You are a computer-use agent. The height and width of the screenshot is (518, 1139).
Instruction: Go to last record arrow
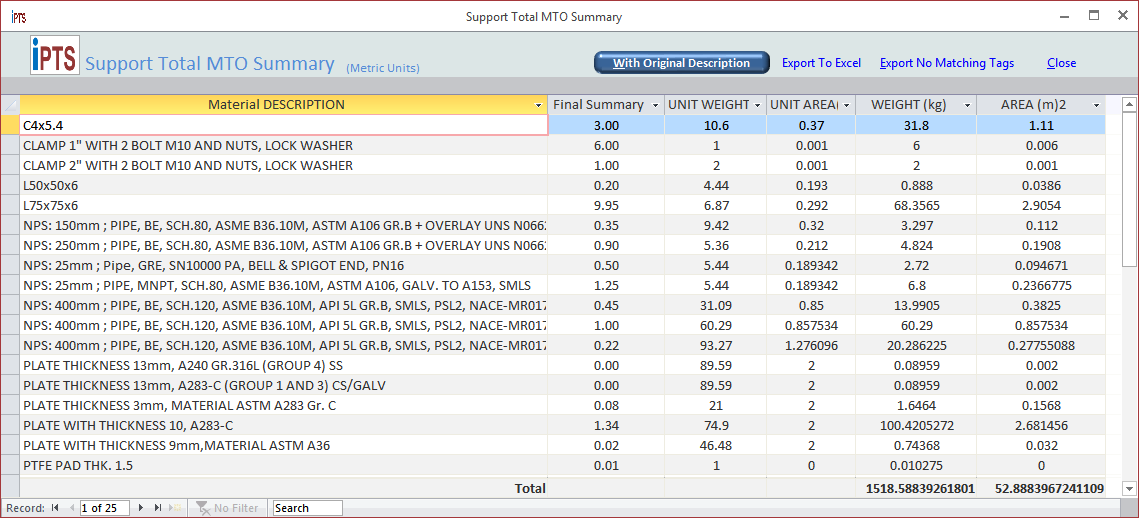(158, 508)
